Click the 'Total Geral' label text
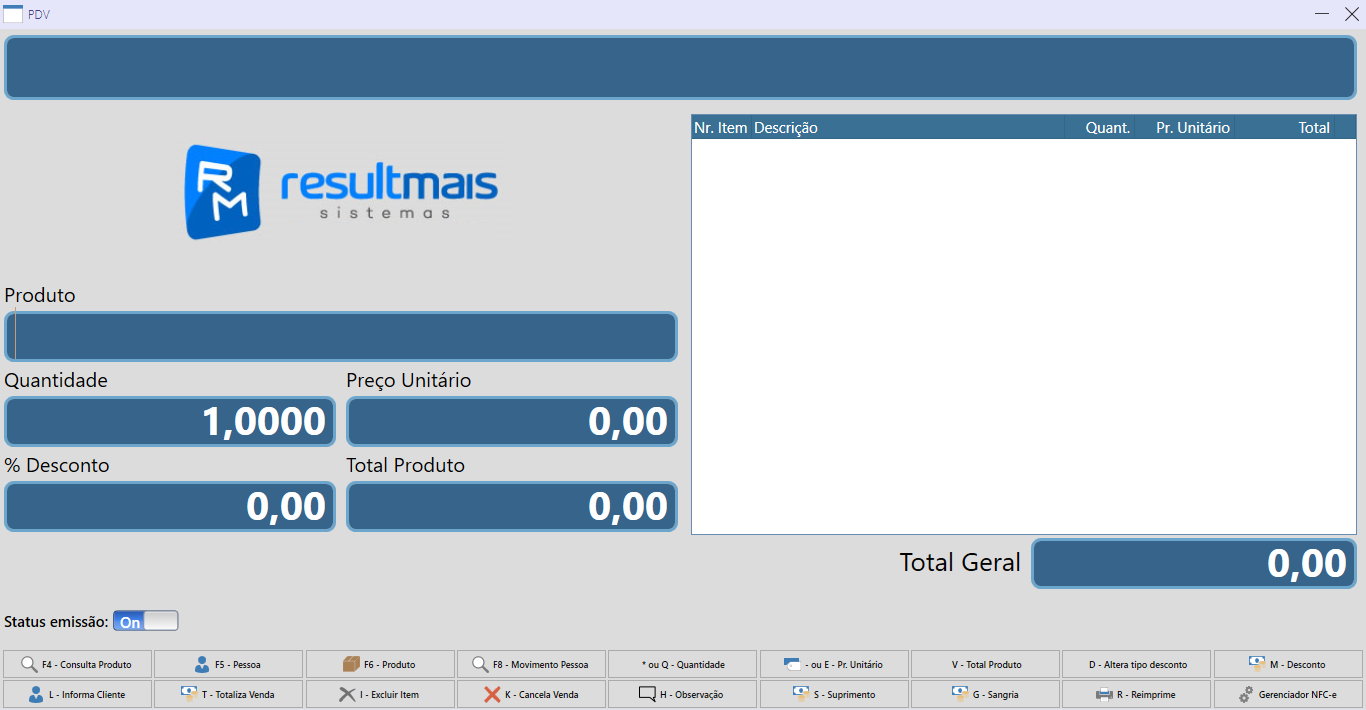Screen dimensions: 1366x710 click(x=960, y=563)
